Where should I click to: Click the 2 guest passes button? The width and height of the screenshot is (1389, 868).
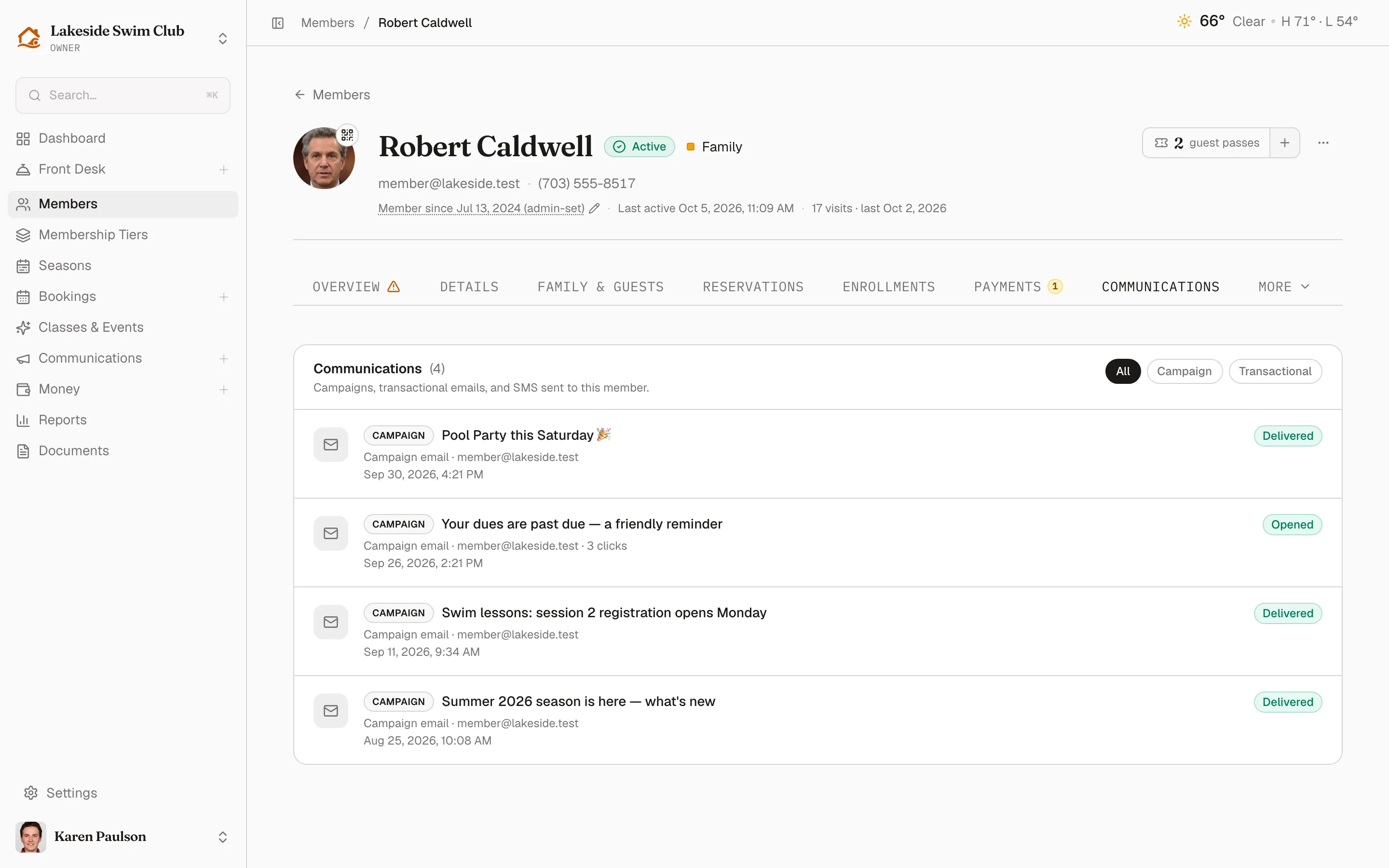coord(1206,143)
